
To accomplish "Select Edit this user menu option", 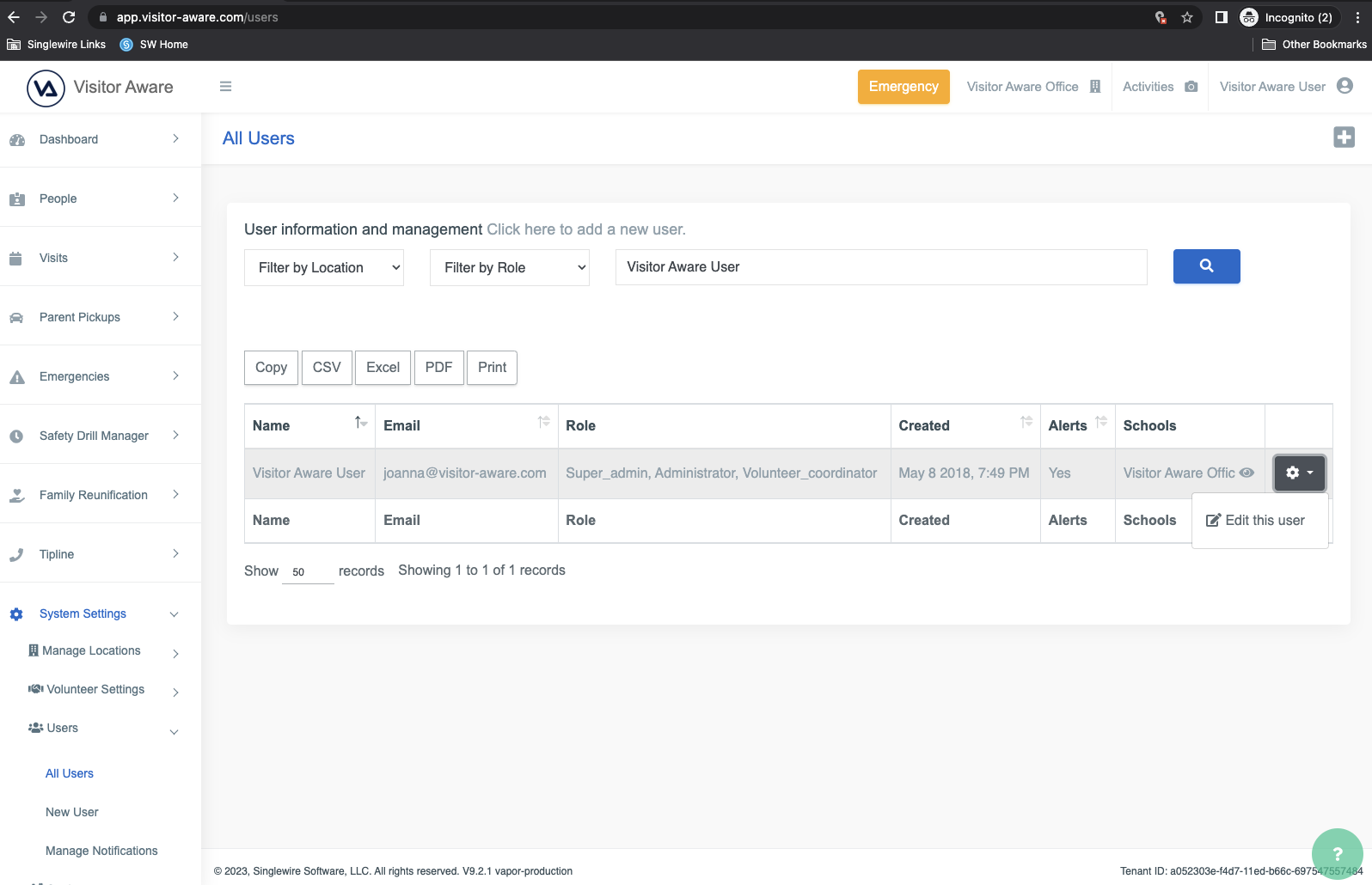I will click(x=1255, y=520).
